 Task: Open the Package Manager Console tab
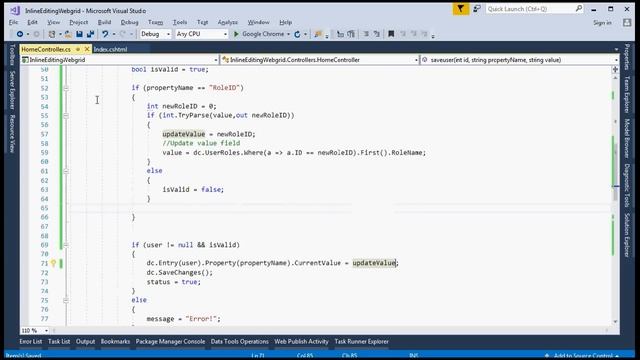tap(170, 342)
